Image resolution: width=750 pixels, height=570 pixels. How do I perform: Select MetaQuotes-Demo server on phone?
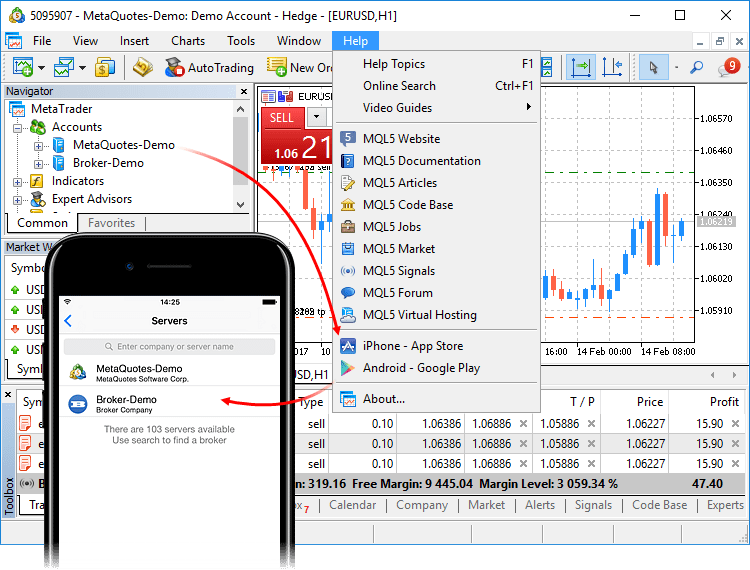pyautogui.click(x=169, y=372)
